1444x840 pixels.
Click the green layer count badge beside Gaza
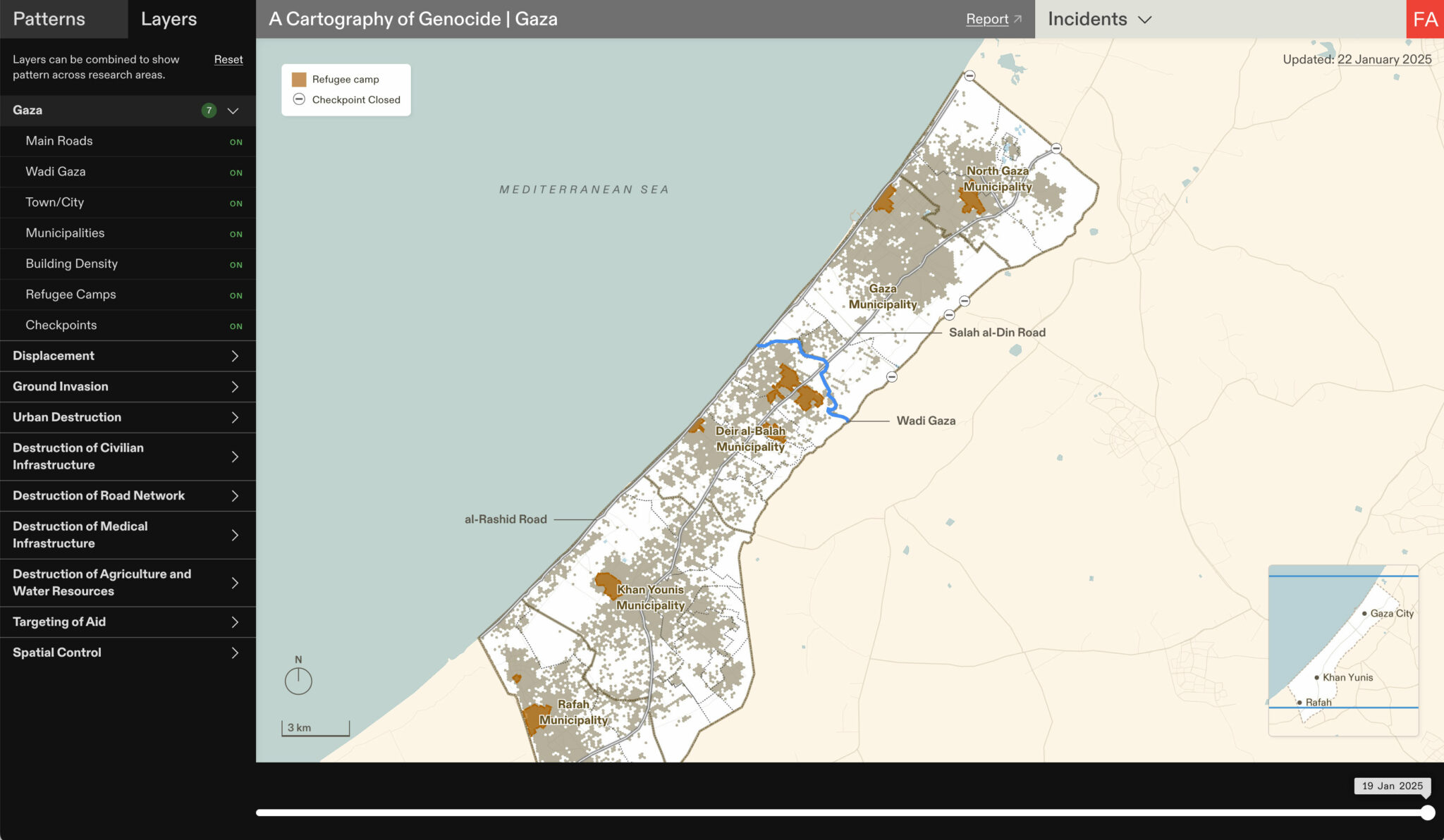tap(209, 111)
